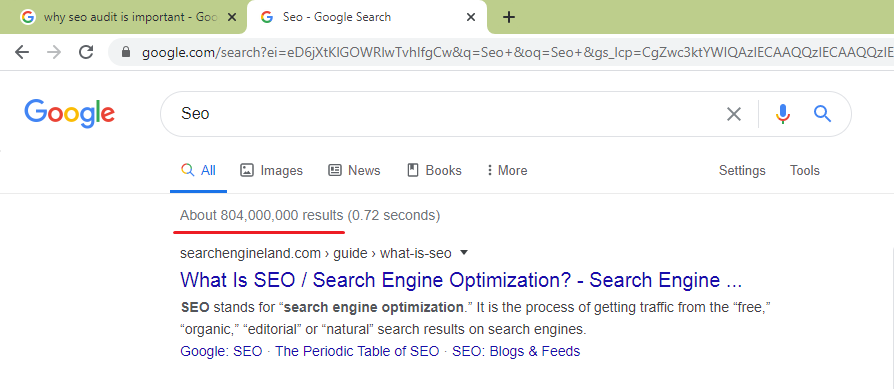Switch to the Images results tab

[x=271, y=171]
